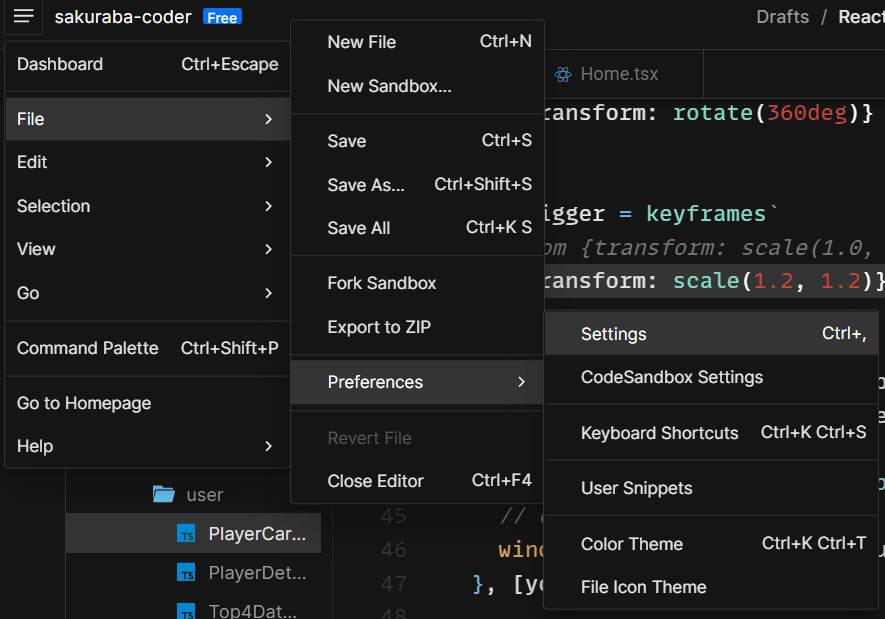Select Close Editor option
Viewport: 885px width, 619px height.
coord(417,481)
